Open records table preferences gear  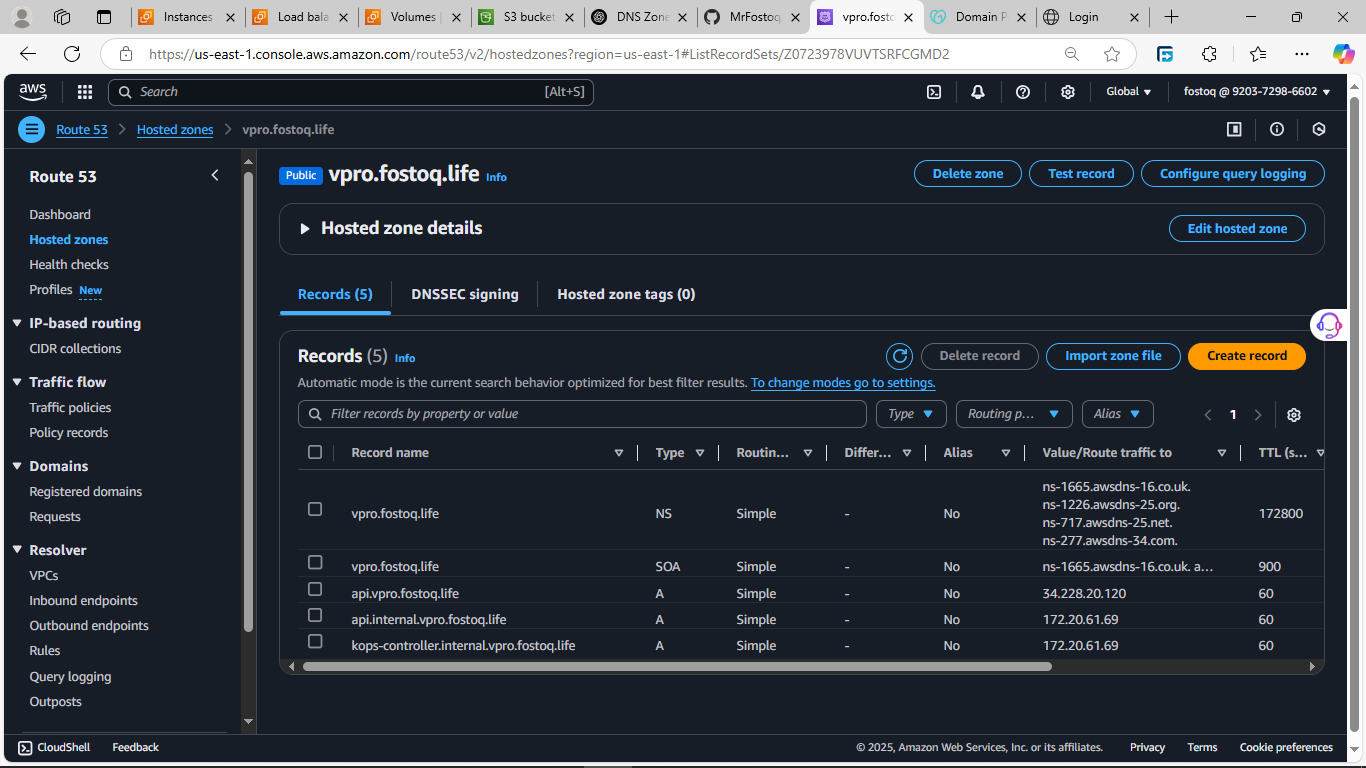pos(1294,415)
